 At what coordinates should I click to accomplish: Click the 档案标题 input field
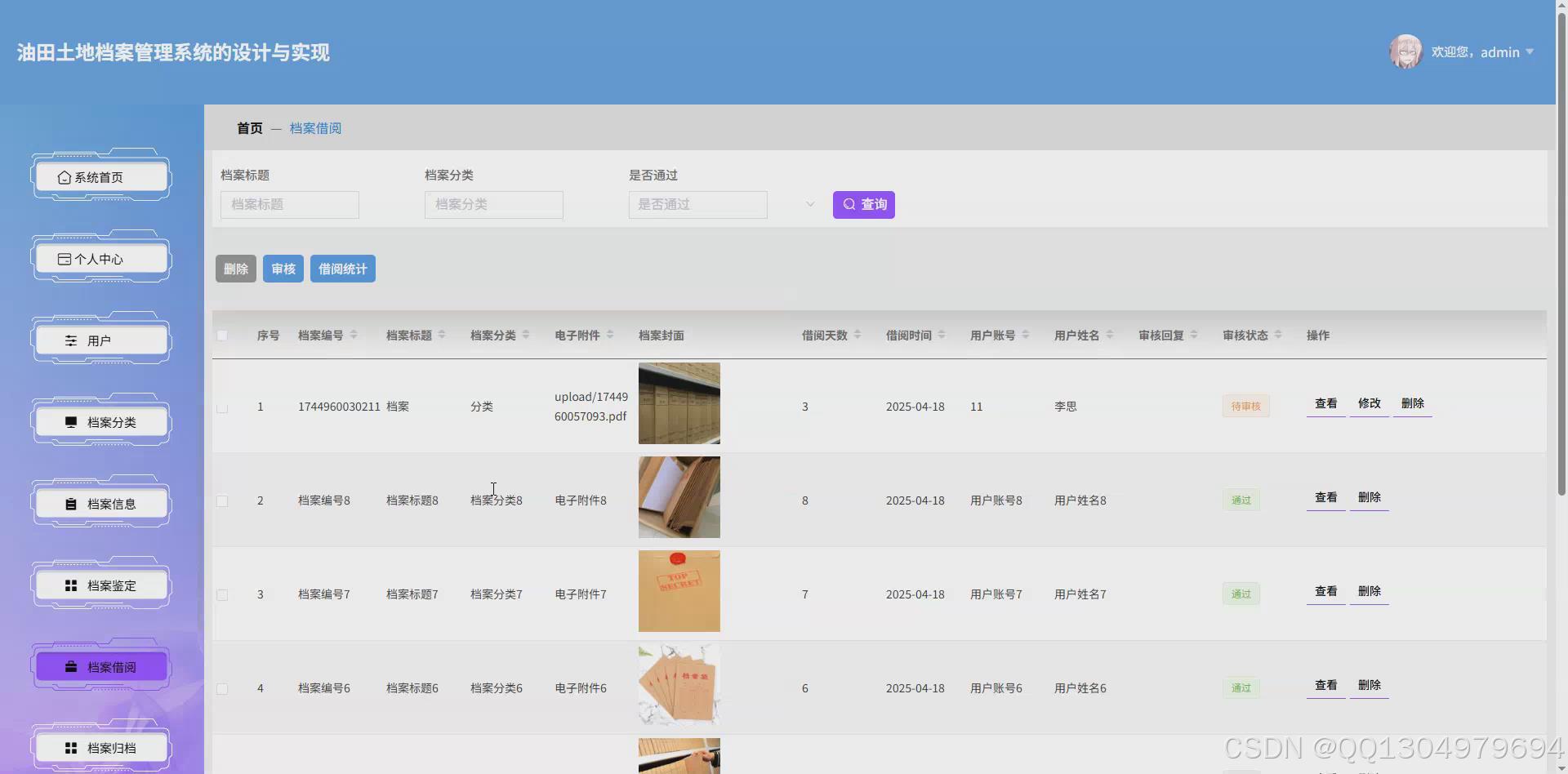click(x=289, y=204)
